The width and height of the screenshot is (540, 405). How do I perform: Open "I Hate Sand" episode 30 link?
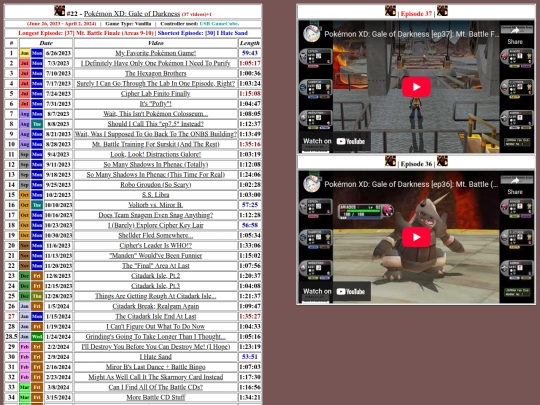click(156, 357)
